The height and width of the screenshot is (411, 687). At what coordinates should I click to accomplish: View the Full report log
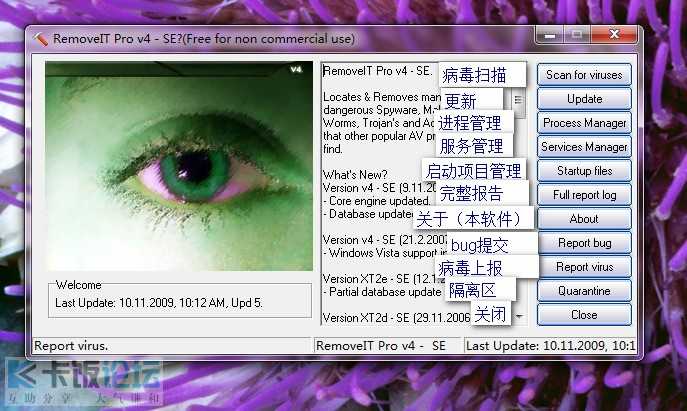[584, 195]
